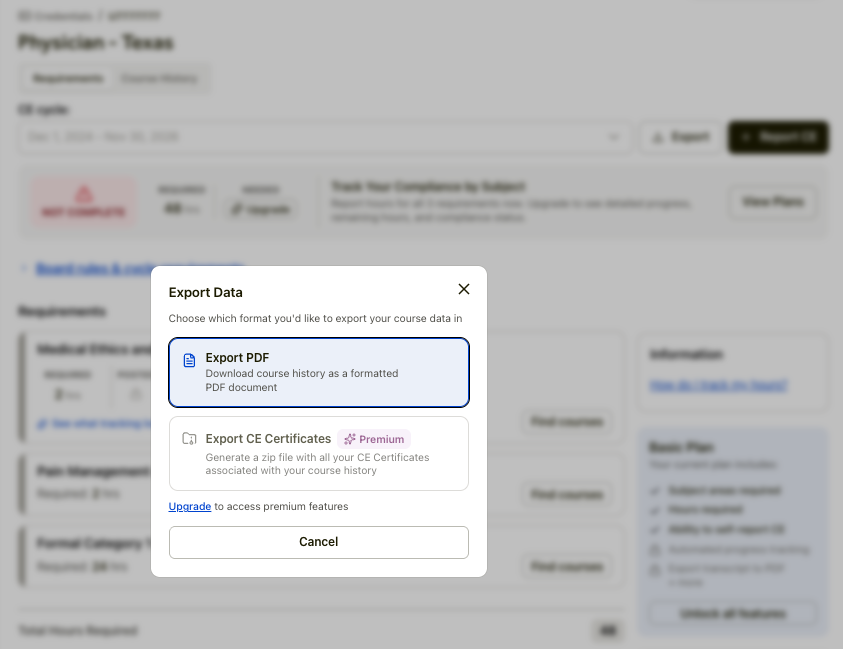
Task: Follow the Upgrade link for premium features
Action: pyautogui.click(x=189, y=507)
